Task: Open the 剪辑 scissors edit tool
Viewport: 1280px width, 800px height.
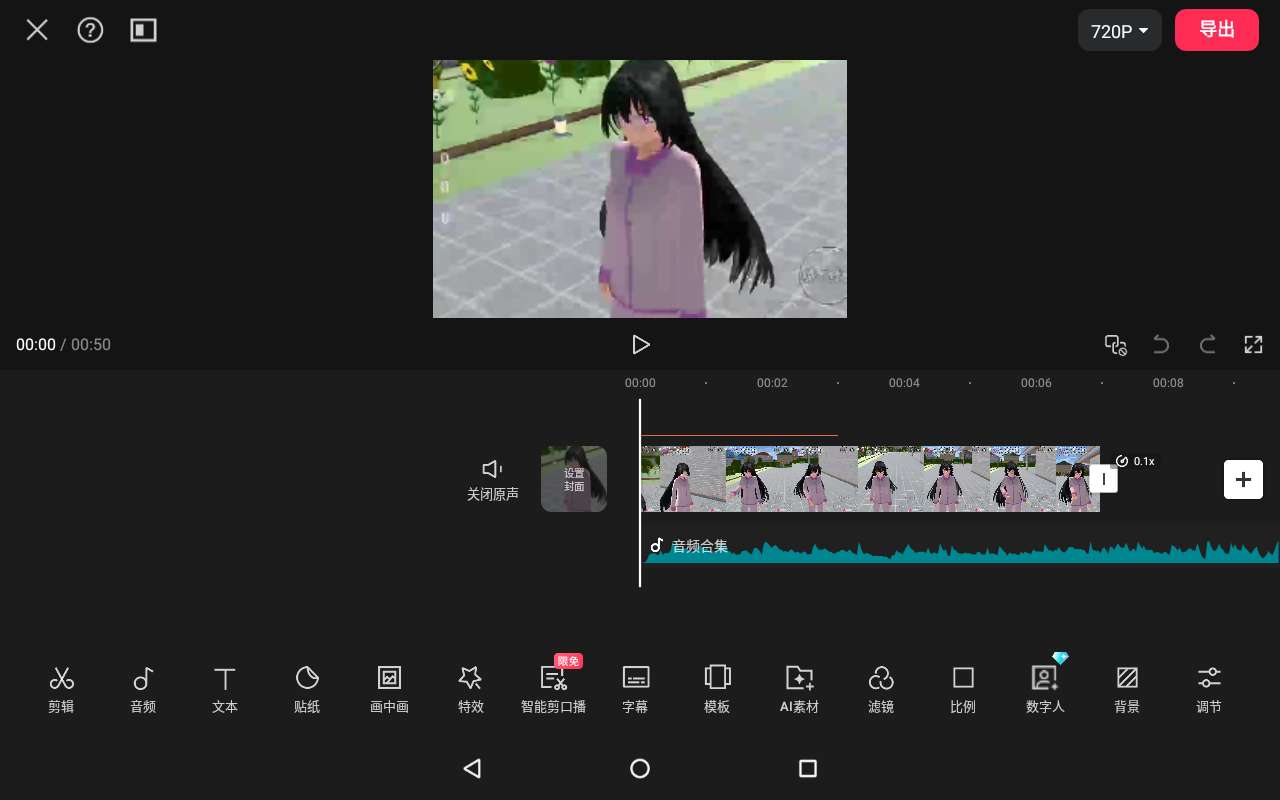Action: coord(61,689)
